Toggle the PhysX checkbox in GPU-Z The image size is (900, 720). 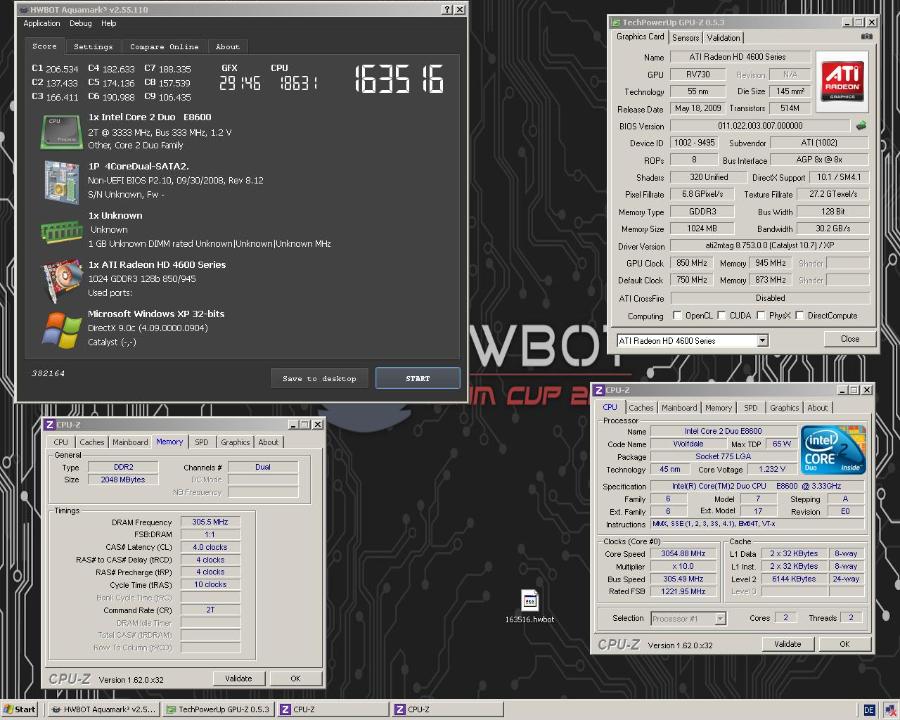point(761,315)
